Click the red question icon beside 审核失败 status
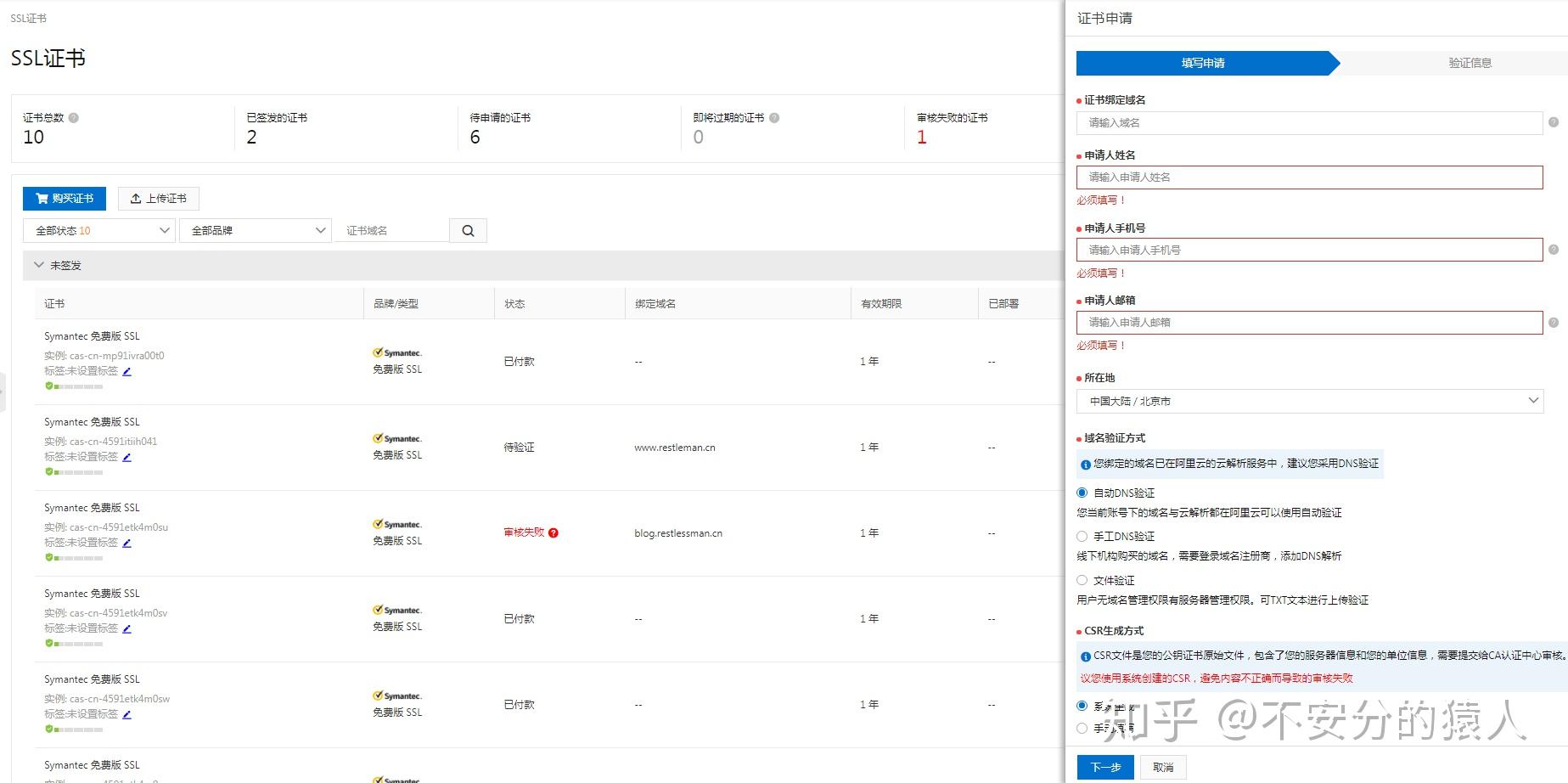The image size is (1568, 783). click(554, 532)
